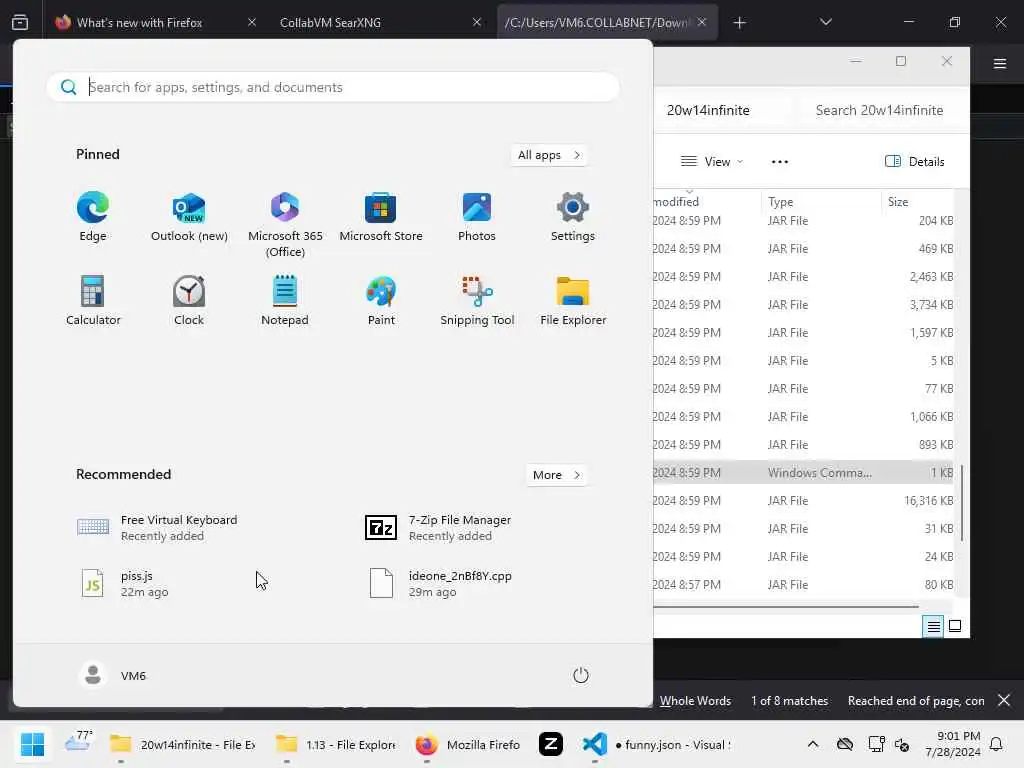Open the Paint app
1024x768 pixels.
click(x=381, y=300)
